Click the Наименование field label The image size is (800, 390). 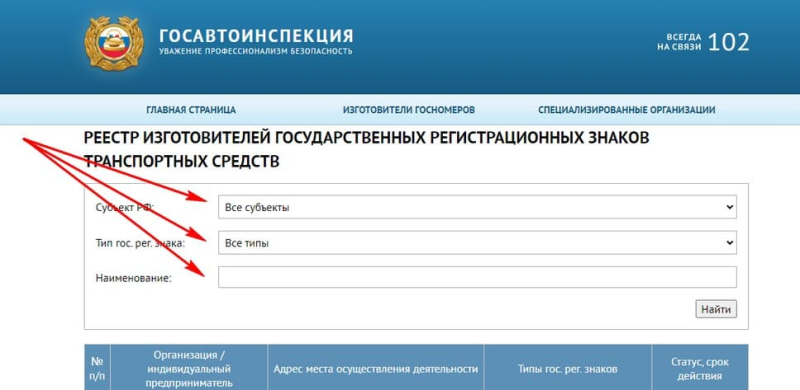tap(134, 278)
